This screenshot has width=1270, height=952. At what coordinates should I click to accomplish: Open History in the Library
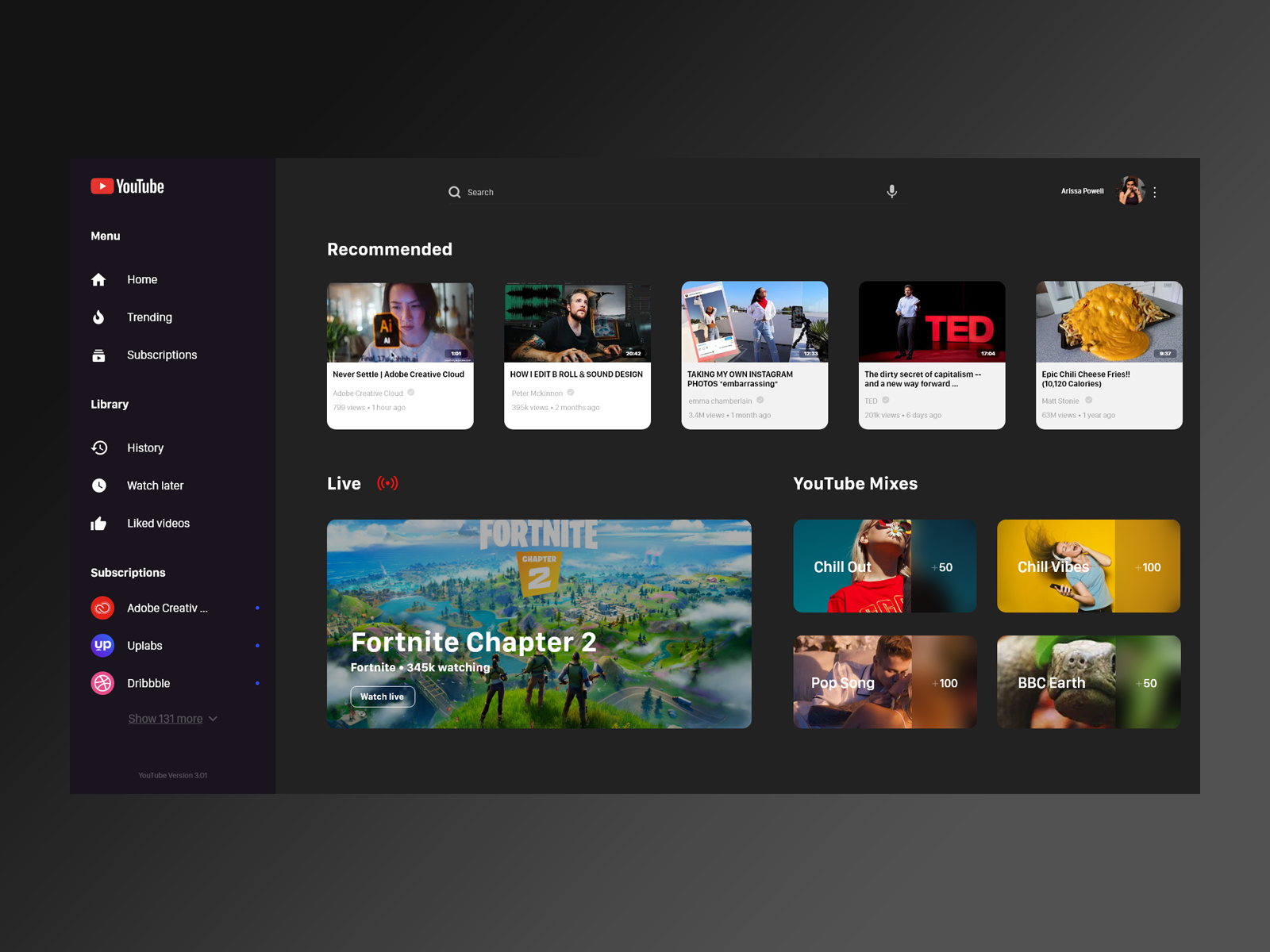pyautogui.click(x=145, y=448)
